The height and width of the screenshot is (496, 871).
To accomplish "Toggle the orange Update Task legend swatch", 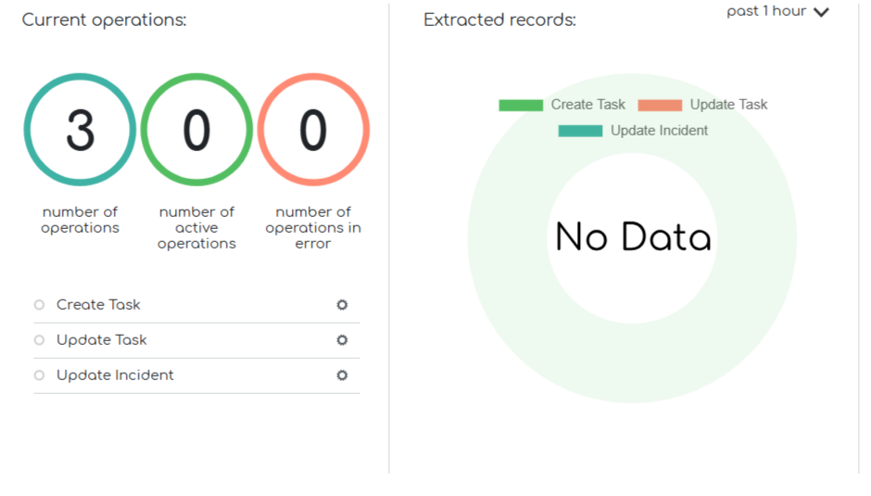I will (660, 105).
